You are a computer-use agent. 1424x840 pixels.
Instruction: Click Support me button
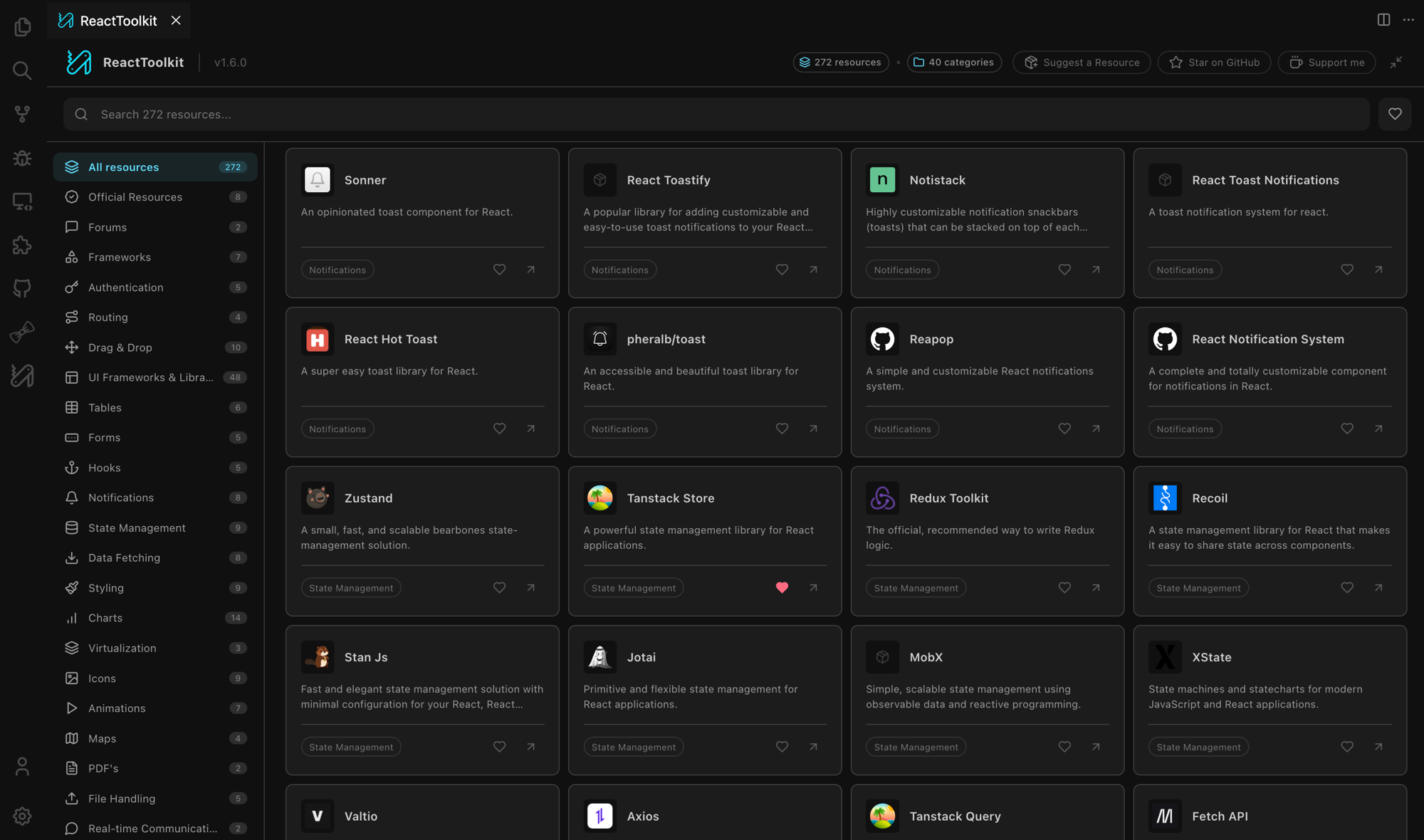click(x=1327, y=63)
